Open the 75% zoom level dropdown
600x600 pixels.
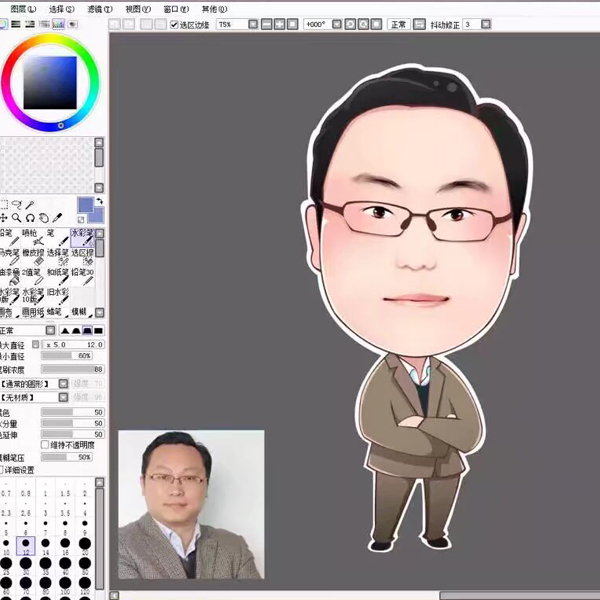pos(254,24)
